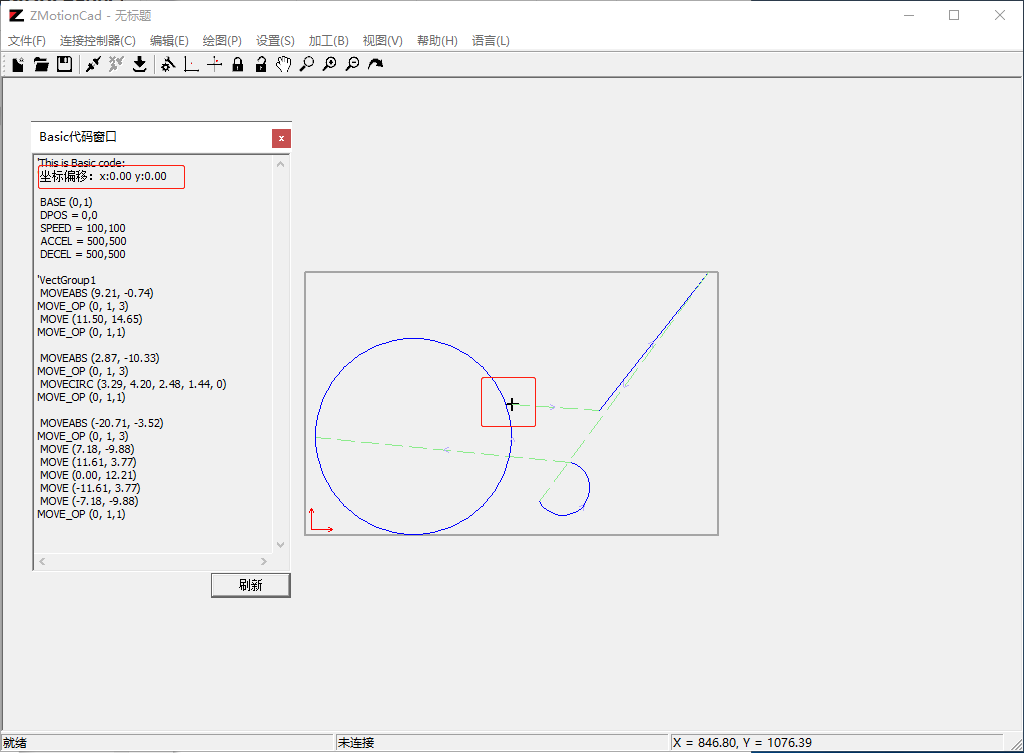Click the MOVEABS (2.87, -10.33) line

click(99, 358)
